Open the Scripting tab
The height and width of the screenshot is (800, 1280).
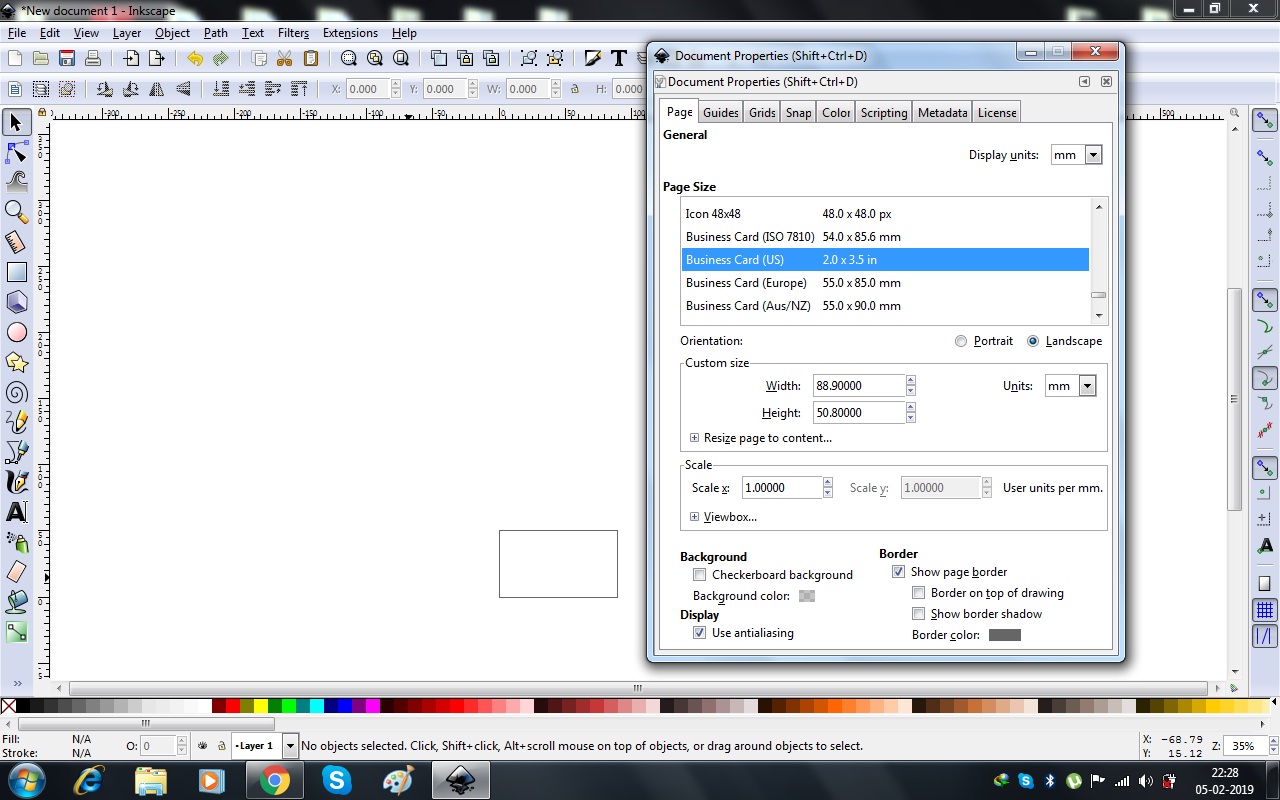[884, 113]
